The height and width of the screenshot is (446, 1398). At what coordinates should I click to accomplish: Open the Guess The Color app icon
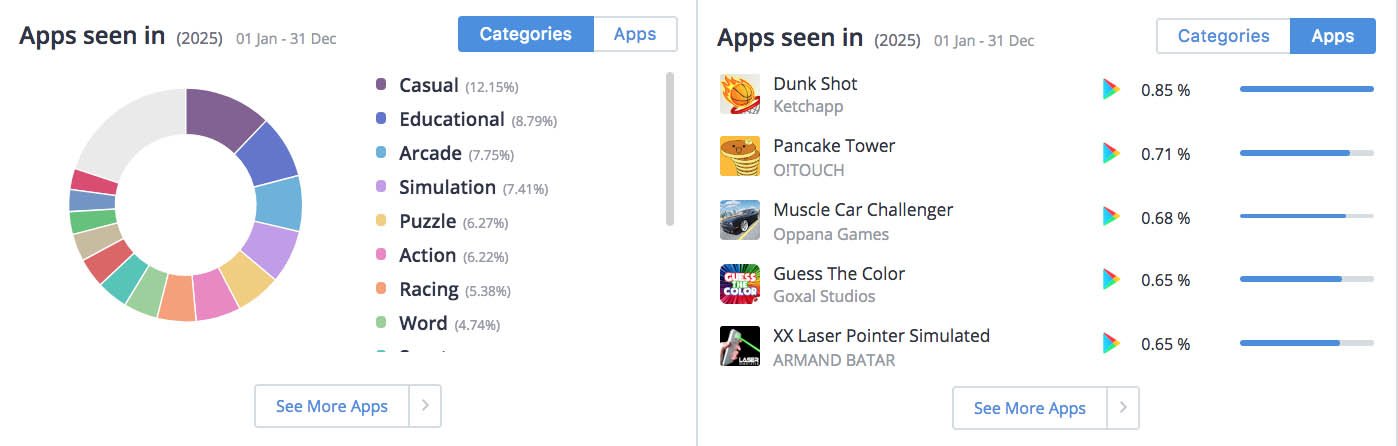739,284
